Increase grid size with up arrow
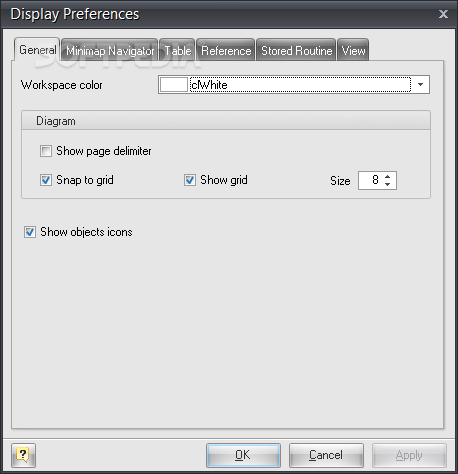Viewport: 458px width, 474px height. click(387, 177)
